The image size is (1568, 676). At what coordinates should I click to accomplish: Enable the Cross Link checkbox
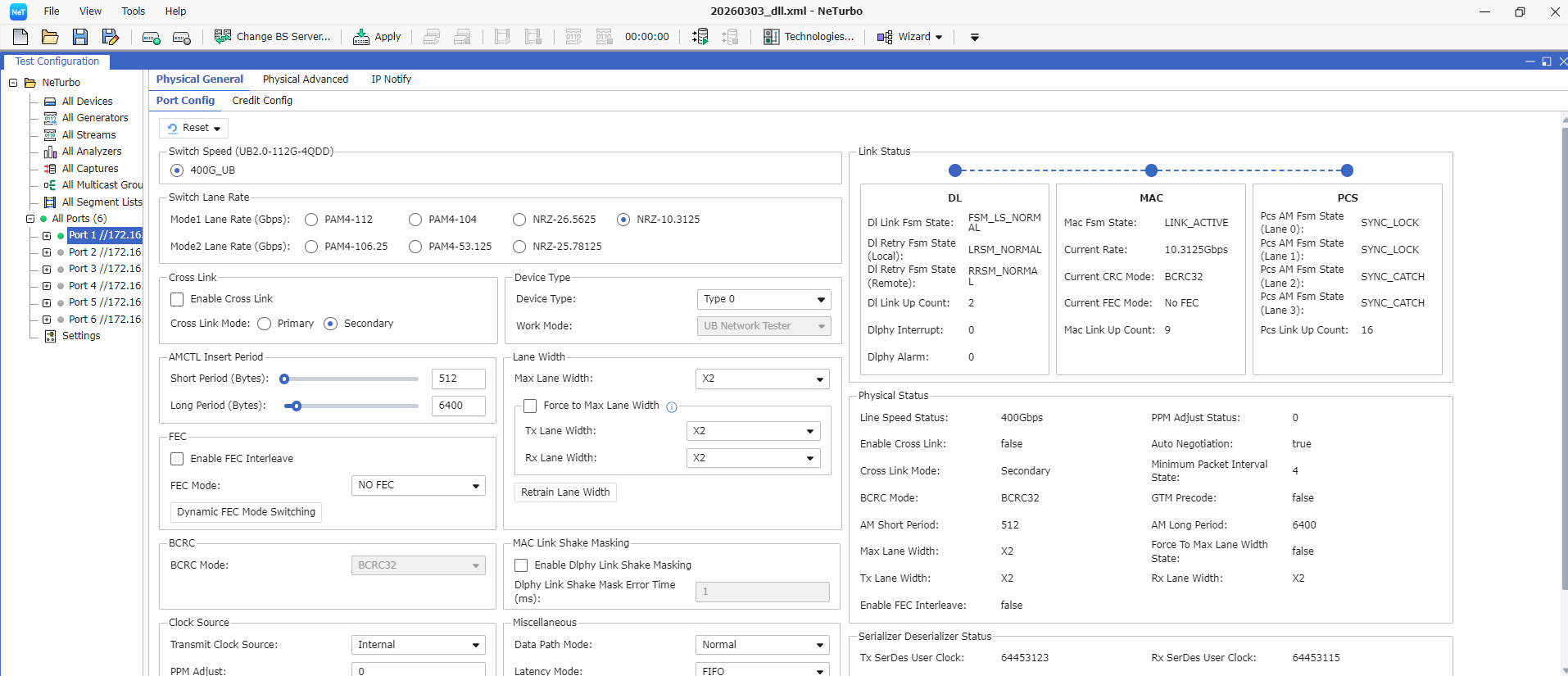point(177,299)
